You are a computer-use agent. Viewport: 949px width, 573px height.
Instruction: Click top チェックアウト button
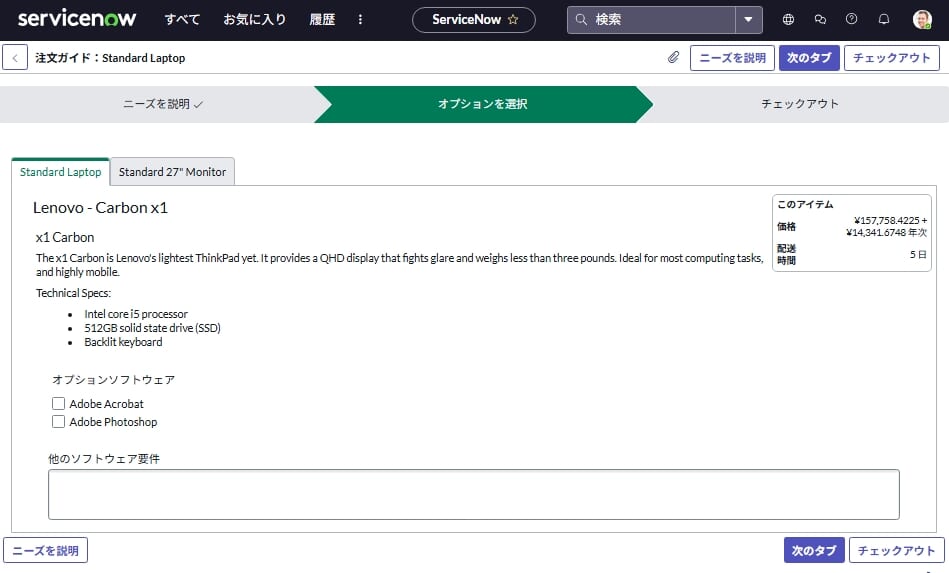click(x=892, y=58)
